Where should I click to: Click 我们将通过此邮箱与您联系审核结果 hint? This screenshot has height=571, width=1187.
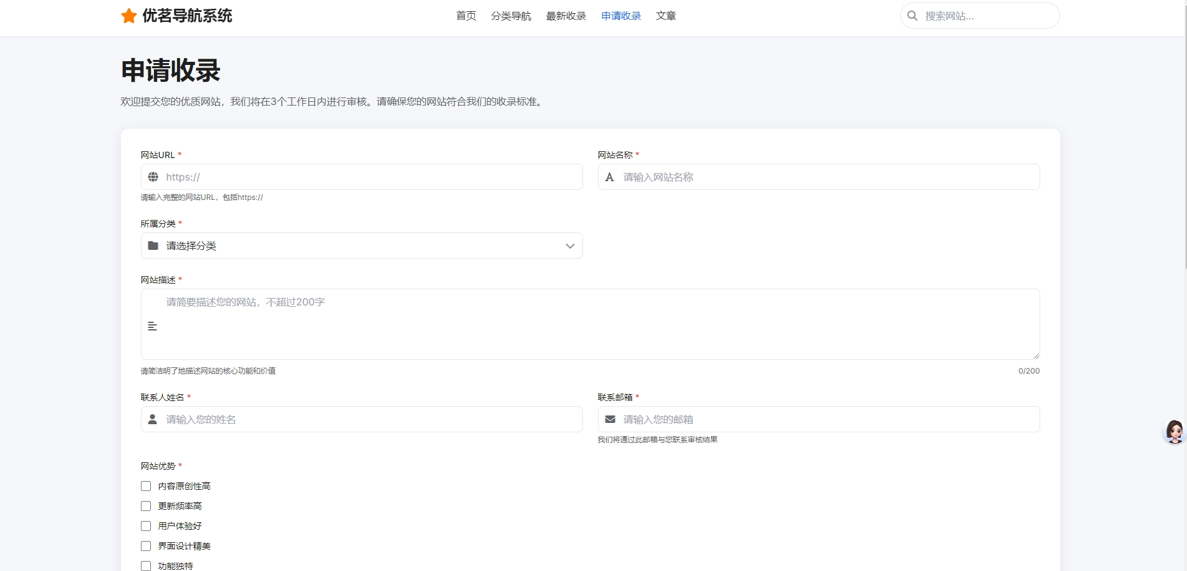[x=658, y=439]
